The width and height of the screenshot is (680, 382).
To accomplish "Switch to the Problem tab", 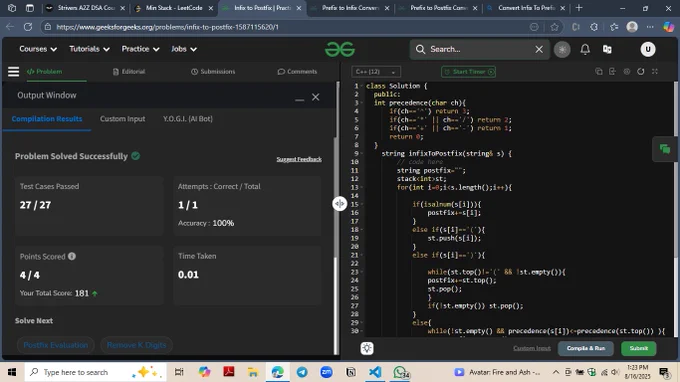I will (45, 72).
